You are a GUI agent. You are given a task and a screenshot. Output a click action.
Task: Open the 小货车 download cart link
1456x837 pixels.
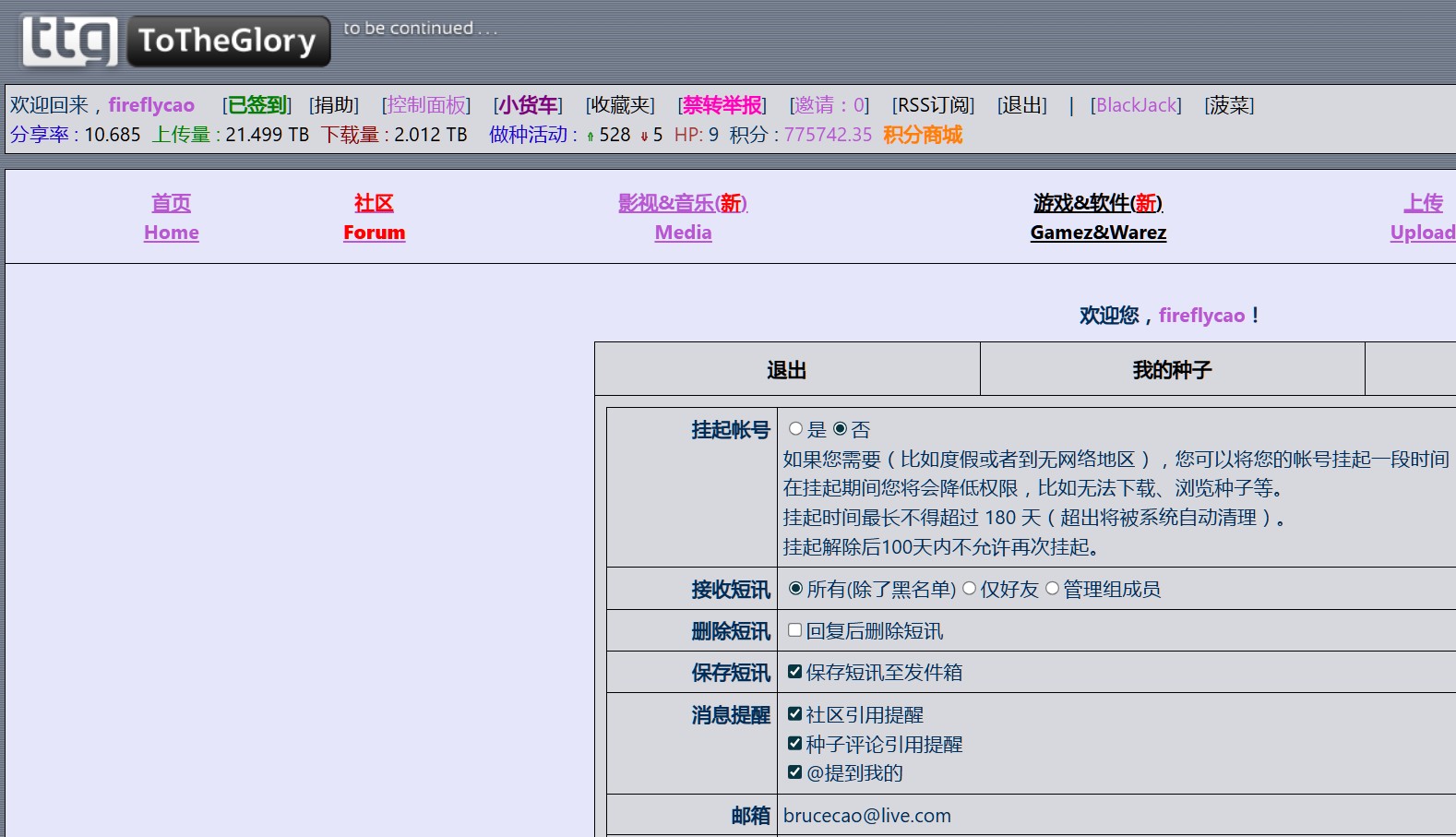coord(528,105)
